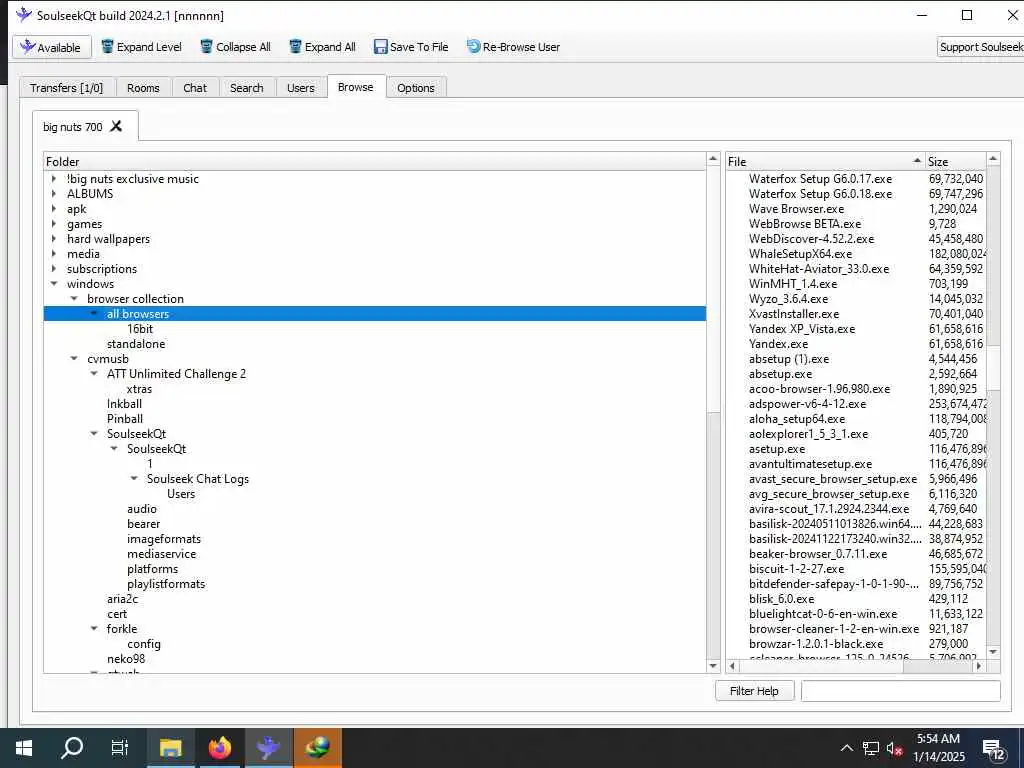This screenshot has width=1024, height=768.
Task: Sort files by the Size column header
Action: click(955, 161)
